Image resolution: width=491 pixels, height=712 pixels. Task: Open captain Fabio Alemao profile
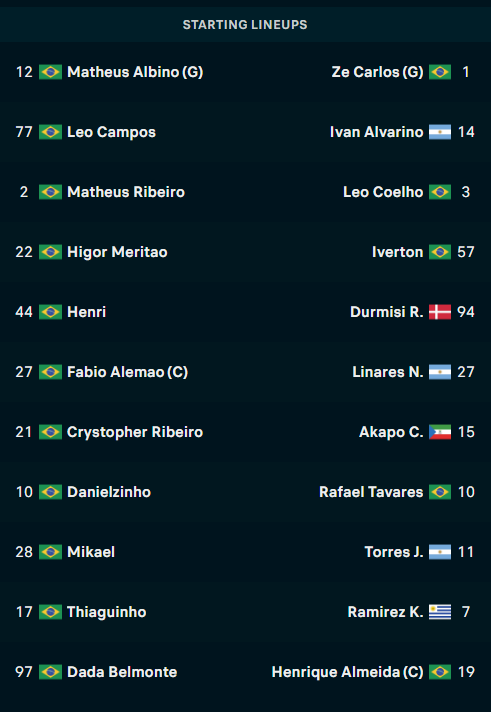127,372
